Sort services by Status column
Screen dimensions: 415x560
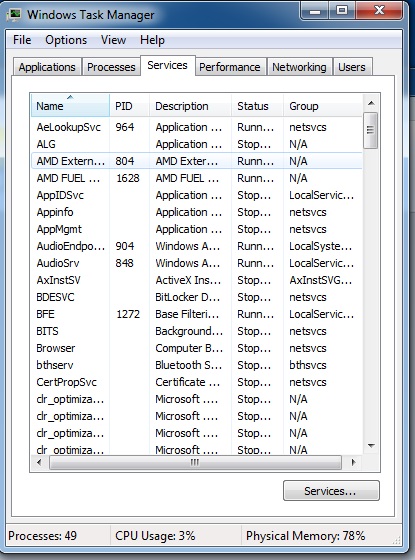pyautogui.click(x=257, y=106)
